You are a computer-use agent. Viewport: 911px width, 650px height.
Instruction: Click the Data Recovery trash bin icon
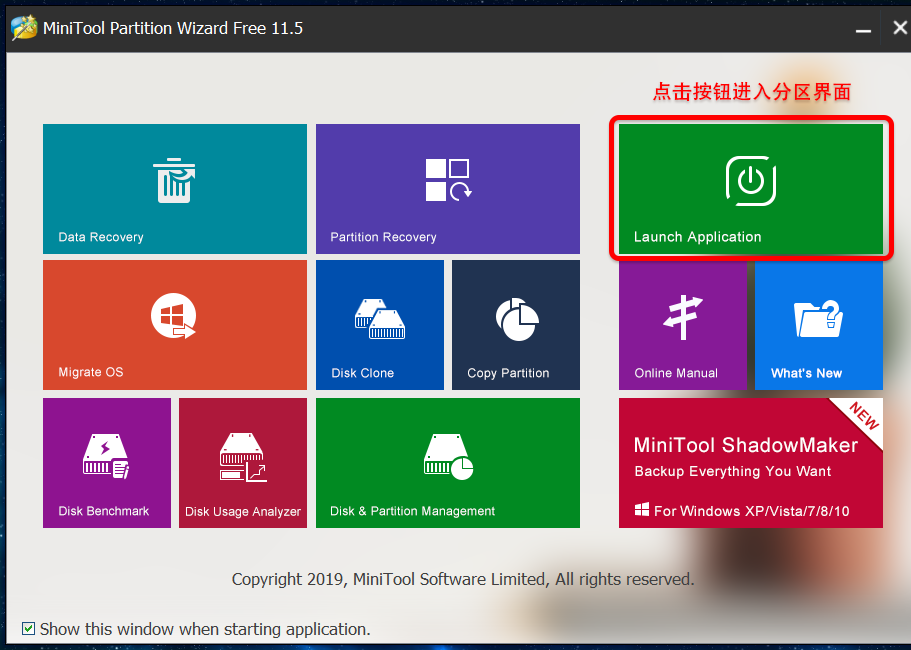coord(174,180)
